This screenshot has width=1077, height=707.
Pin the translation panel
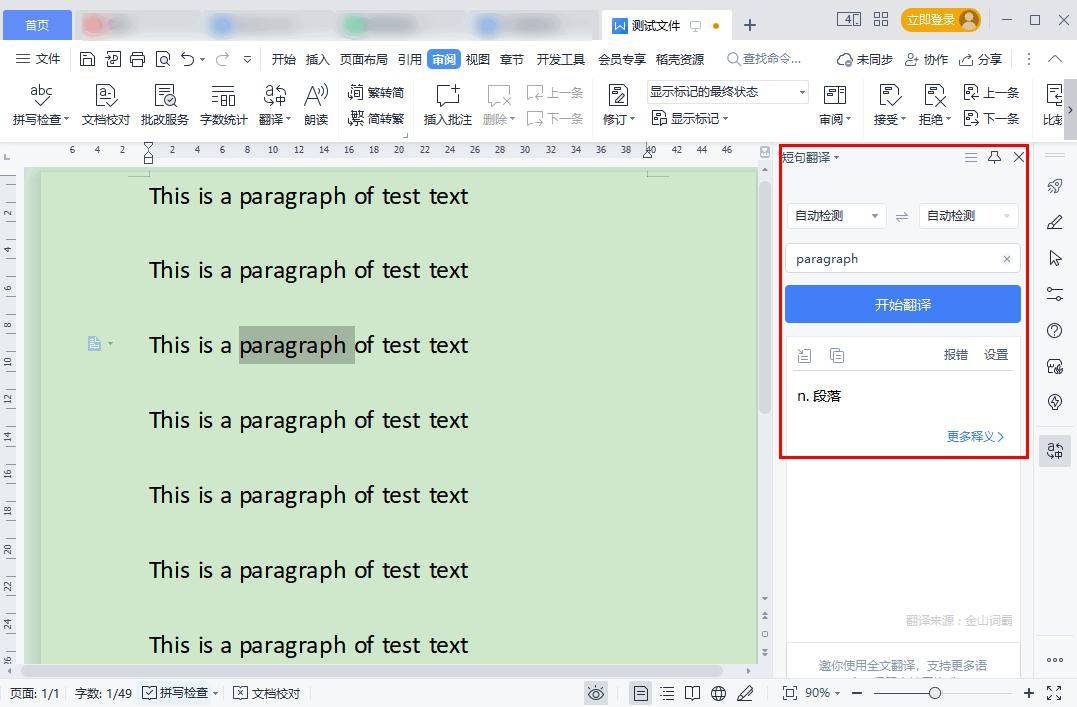click(994, 157)
